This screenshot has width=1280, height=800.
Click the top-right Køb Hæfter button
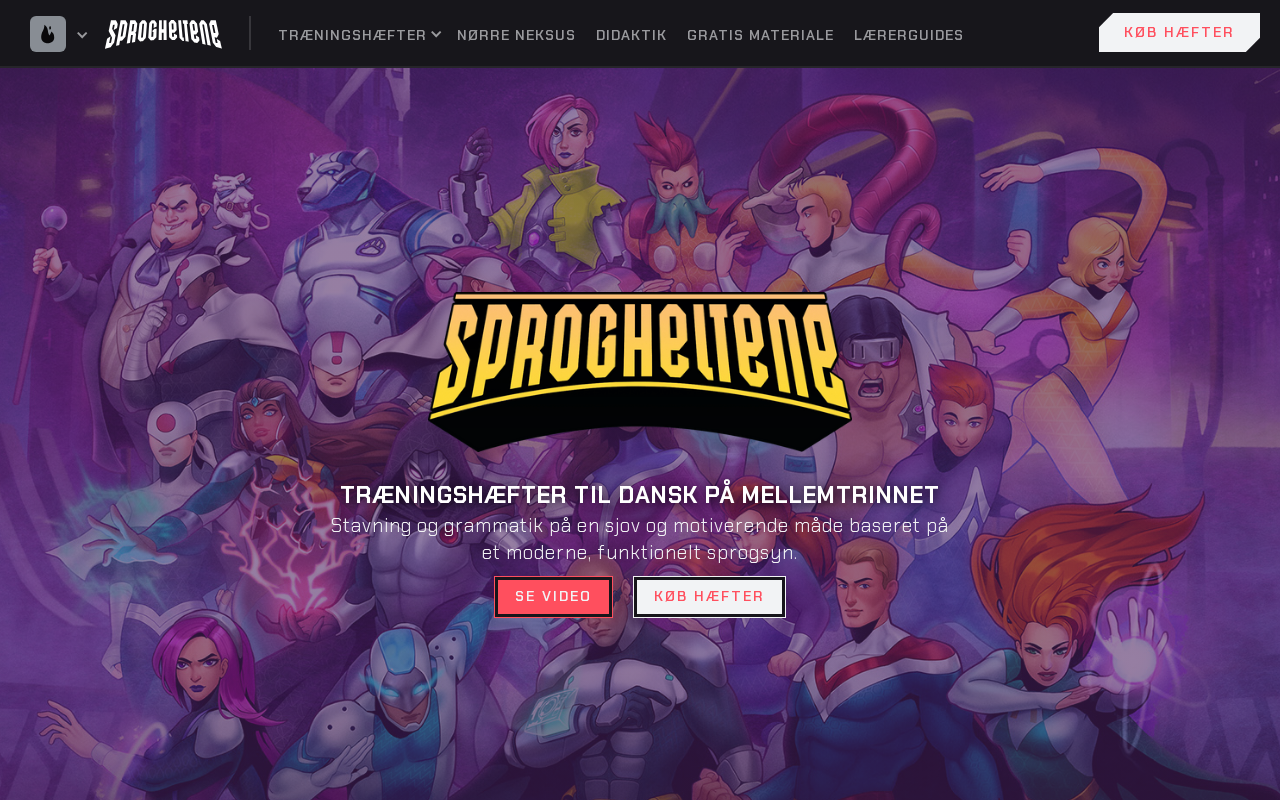point(1179,33)
